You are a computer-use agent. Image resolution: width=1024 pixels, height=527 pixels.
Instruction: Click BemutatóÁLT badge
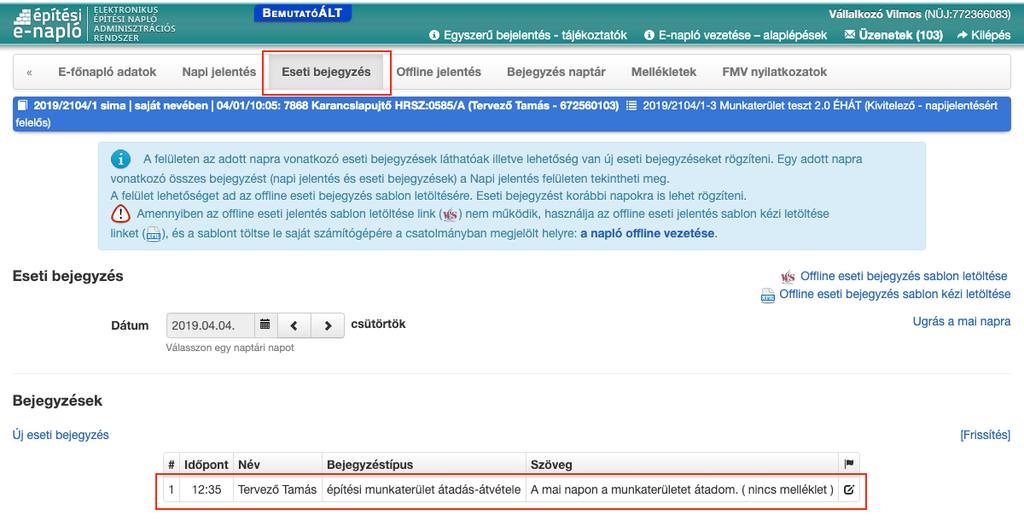302,13
